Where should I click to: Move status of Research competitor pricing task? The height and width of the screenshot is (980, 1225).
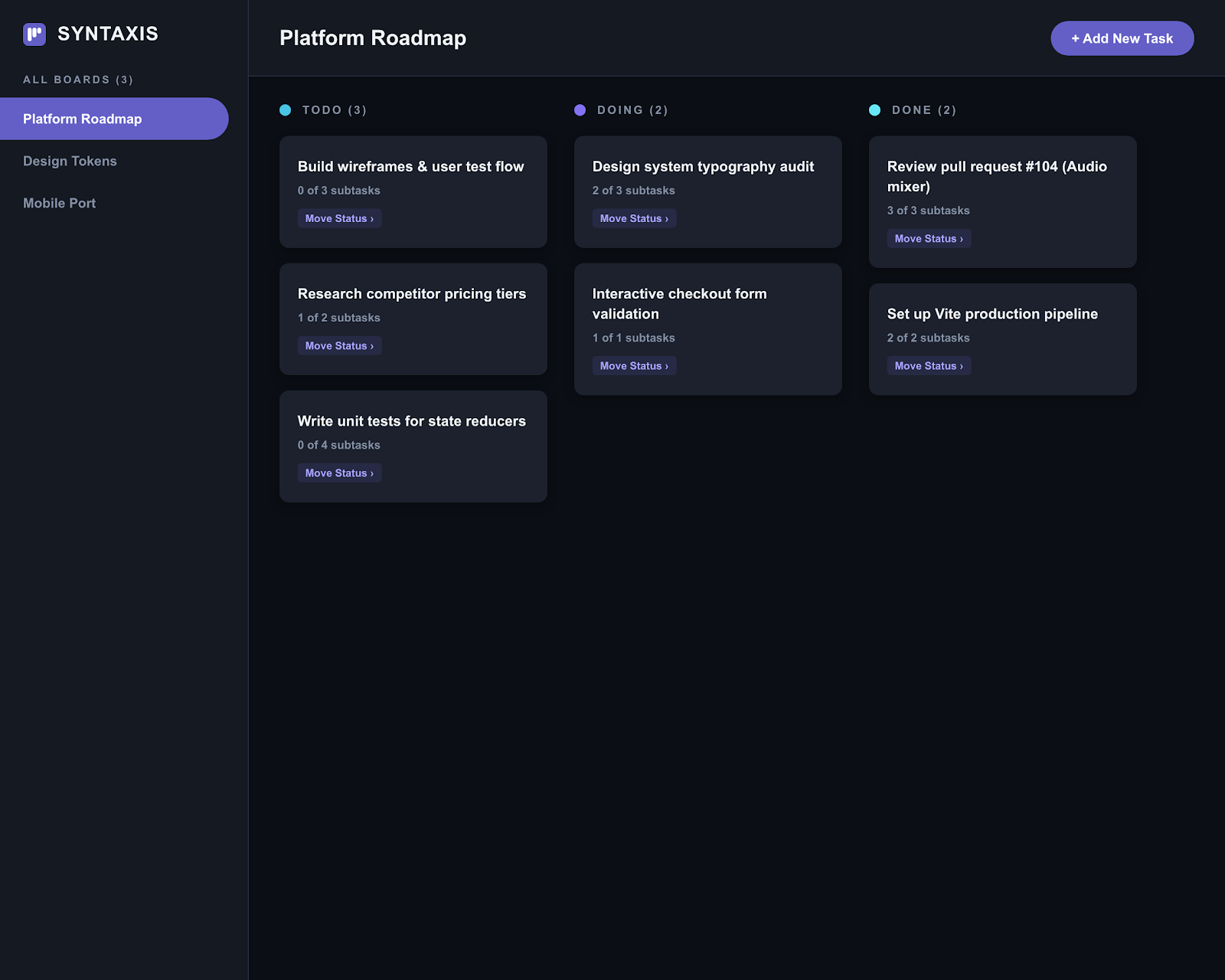[x=339, y=345]
